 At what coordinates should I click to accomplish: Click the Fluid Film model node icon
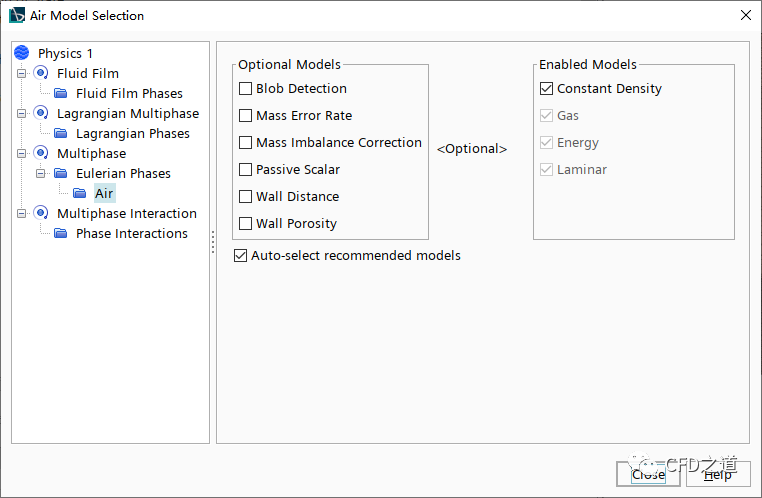40,73
